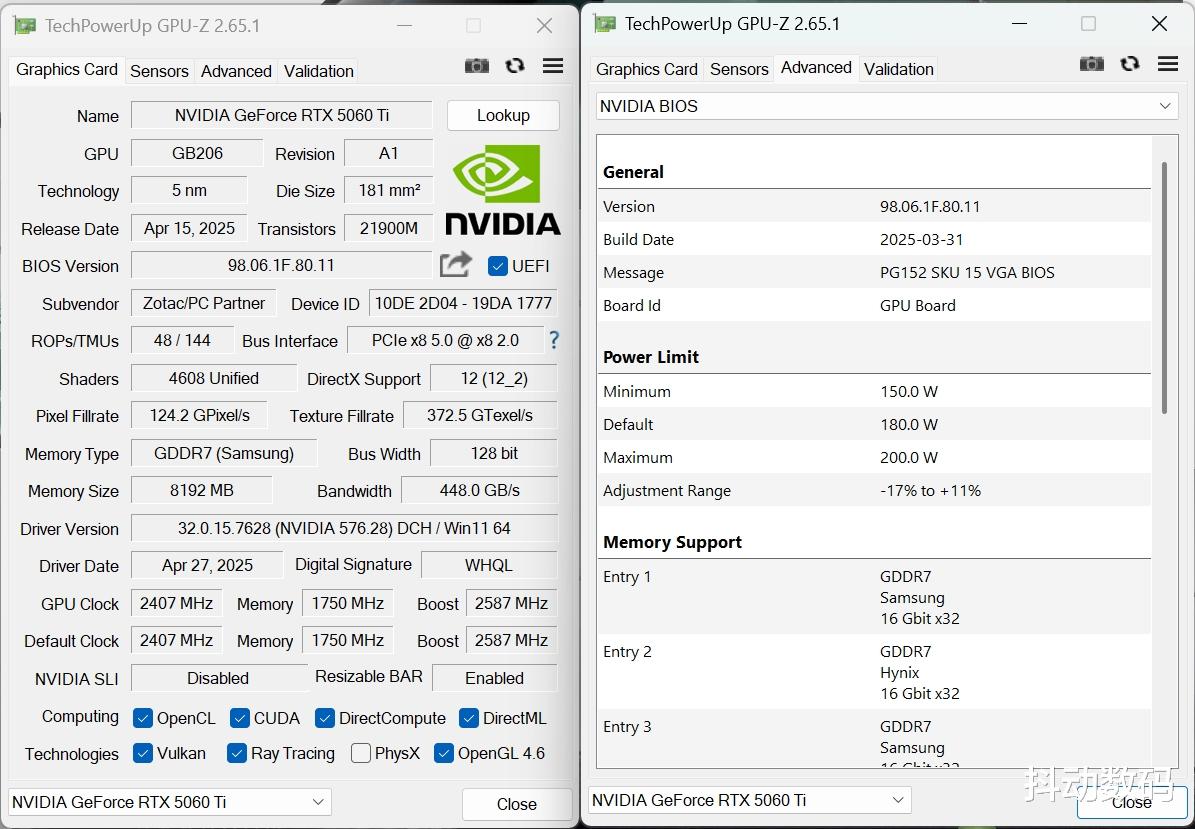
Task: Click the Advanced panel vertical scrollbar
Action: click(1164, 288)
